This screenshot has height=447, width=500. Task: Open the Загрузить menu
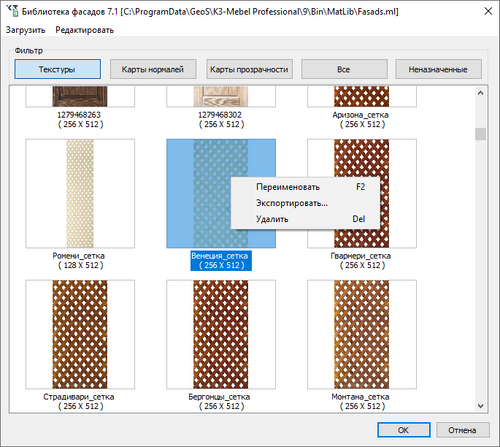point(25,30)
